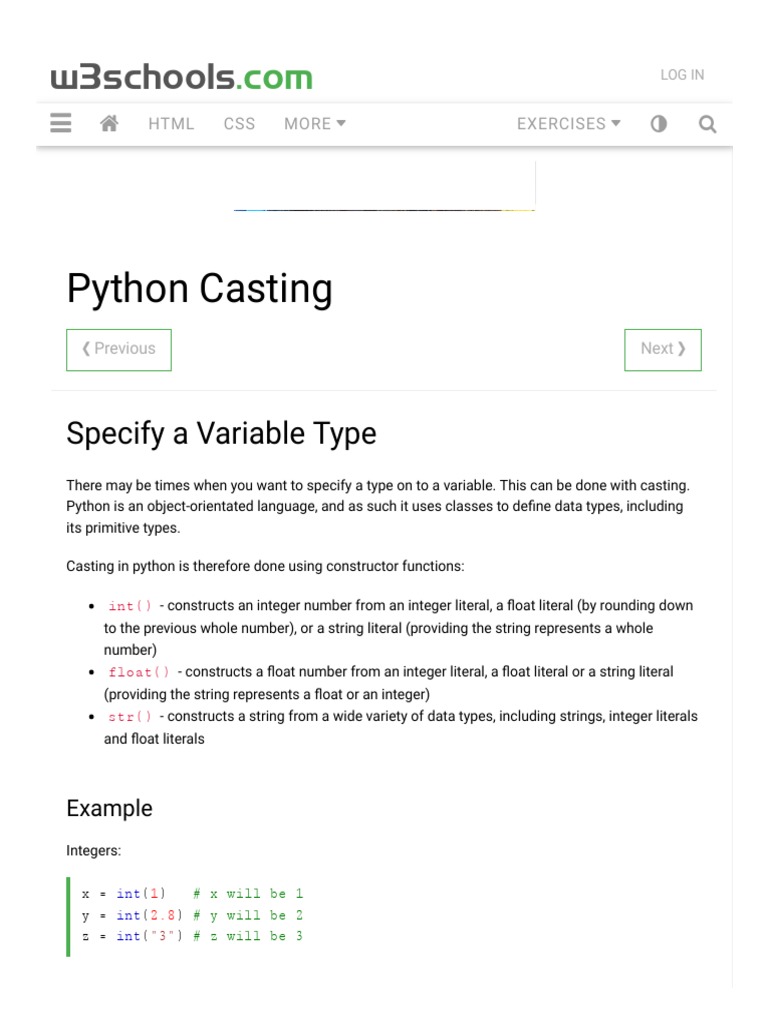The width and height of the screenshot is (768, 1024).
Task: Click the float() code keyword
Action: (x=139, y=672)
